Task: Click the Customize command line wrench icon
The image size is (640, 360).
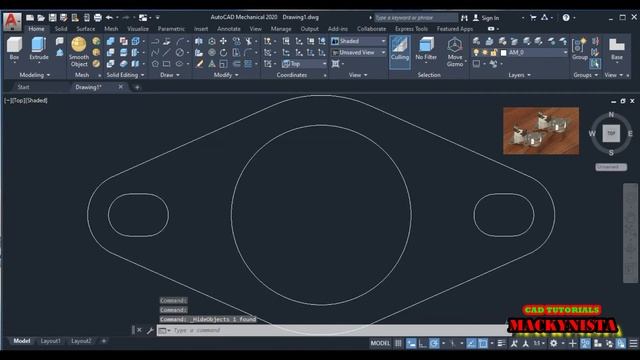Action: tap(150, 331)
